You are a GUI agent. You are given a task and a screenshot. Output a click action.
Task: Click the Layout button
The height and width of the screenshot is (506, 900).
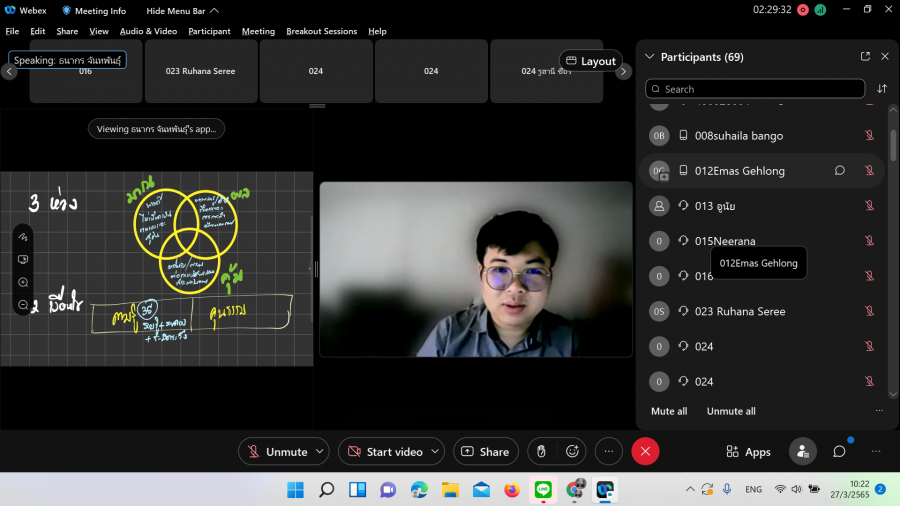pyautogui.click(x=591, y=61)
